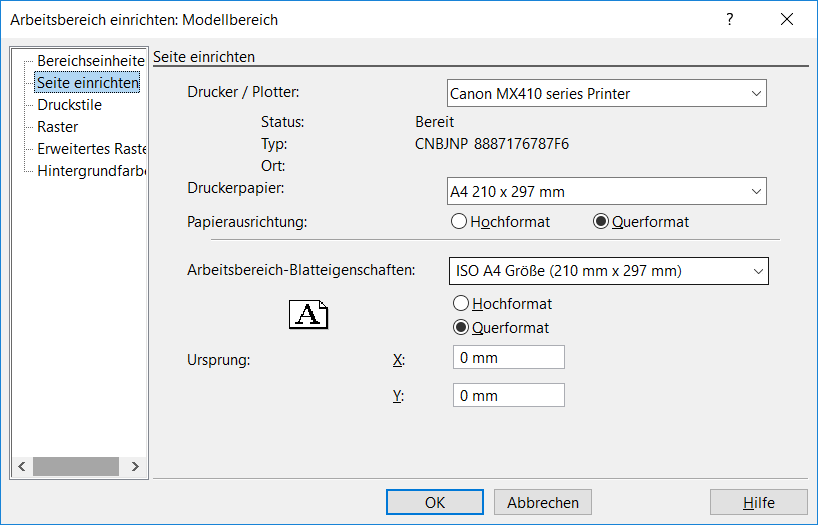The height and width of the screenshot is (525, 818).
Task: Select Raster in the sidebar tree
Action: point(57,127)
